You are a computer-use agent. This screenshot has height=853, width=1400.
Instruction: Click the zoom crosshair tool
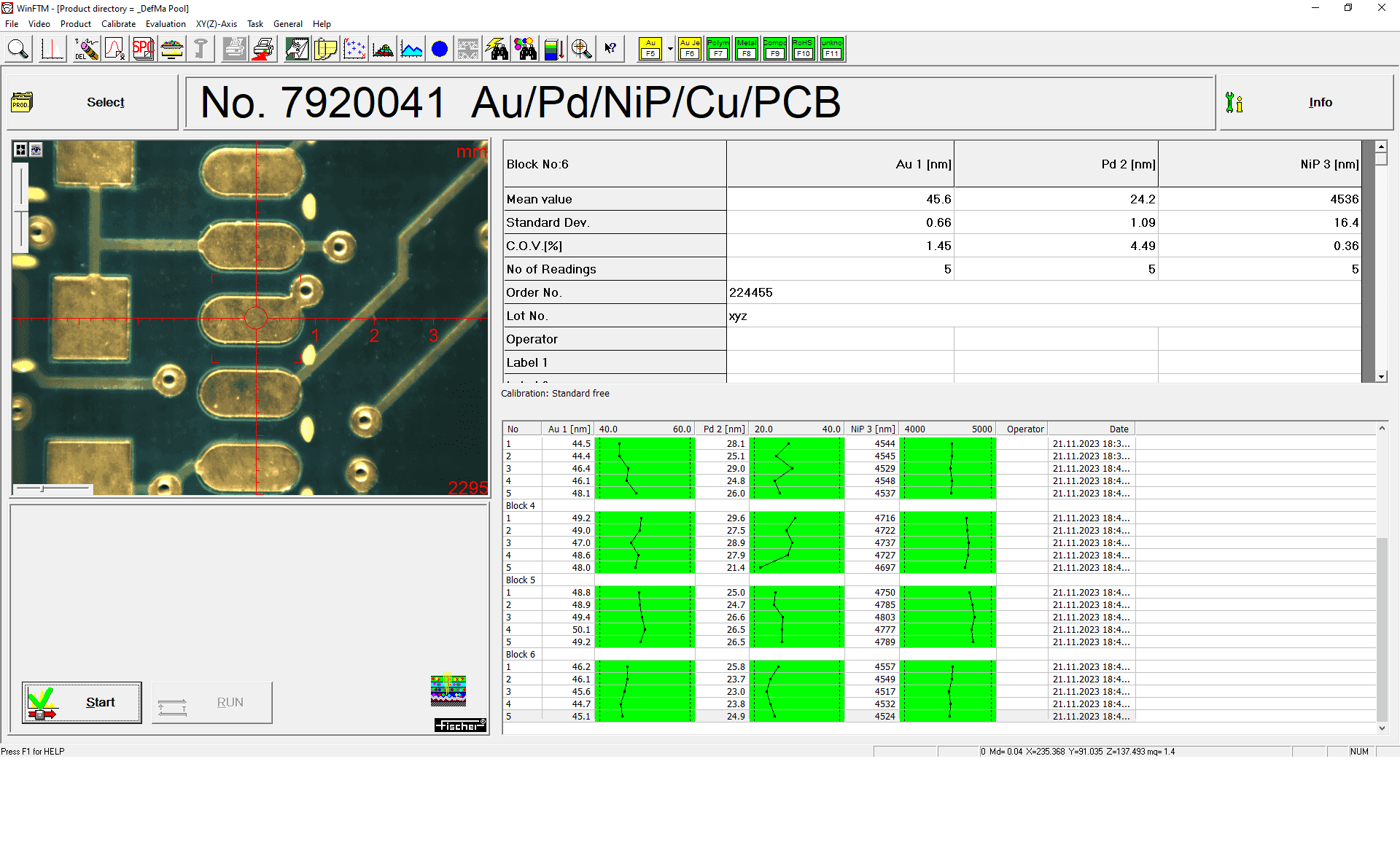581,49
